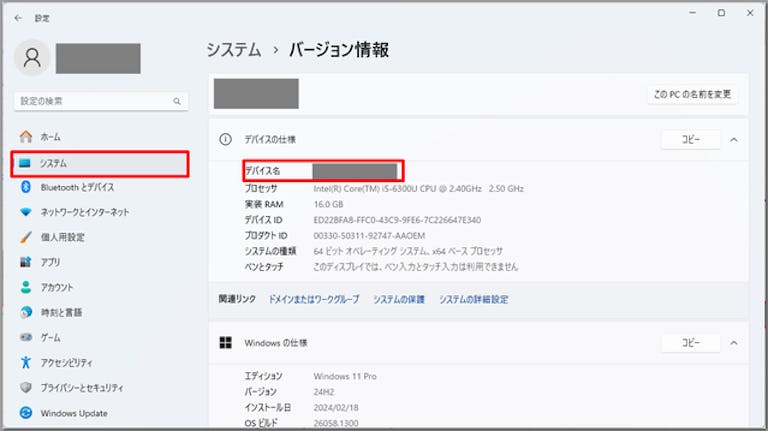Maximize the Settings window
Image resolution: width=768 pixels, height=431 pixels.
tap(721, 13)
